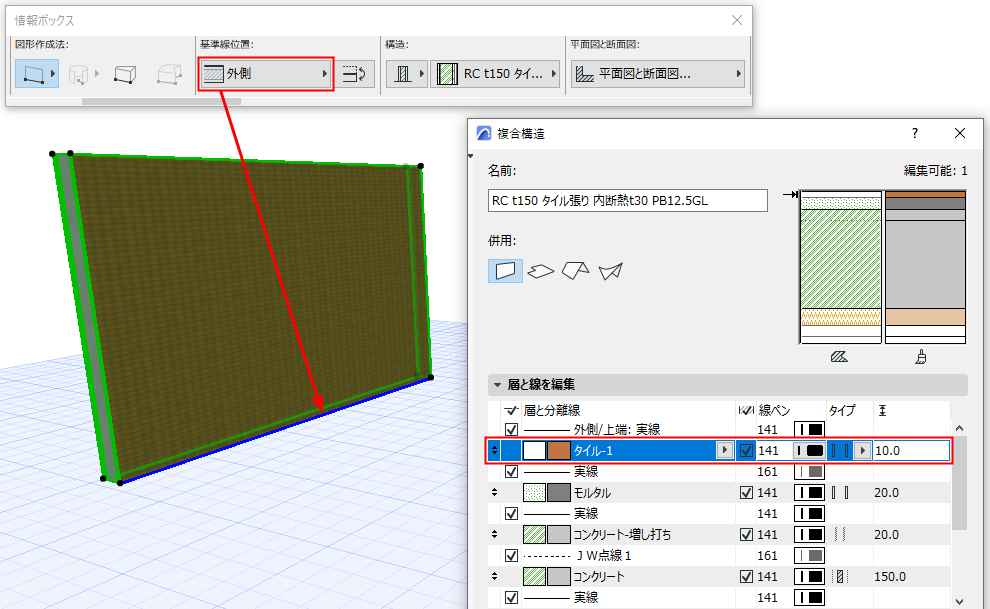Select the コンクリート-増し打ち layer row

point(720,535)
